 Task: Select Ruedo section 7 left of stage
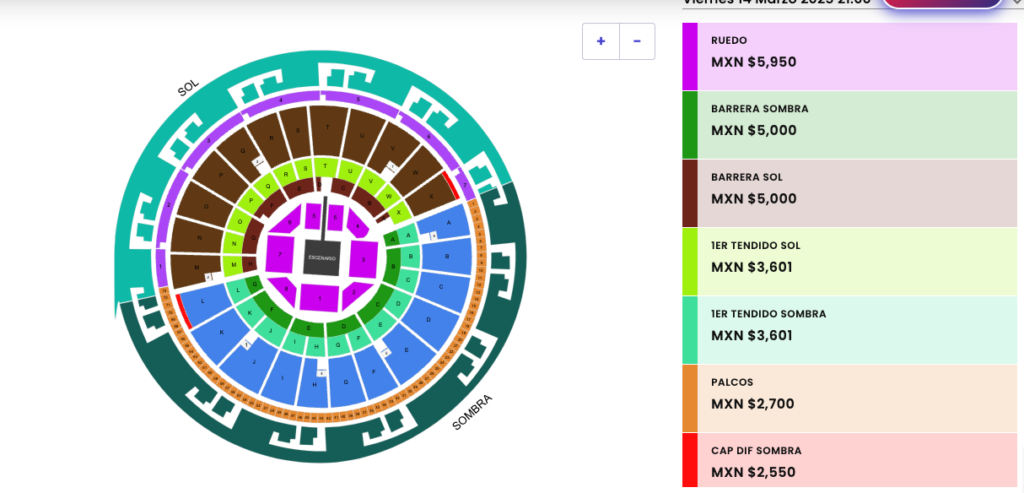(x=281, y=255)
